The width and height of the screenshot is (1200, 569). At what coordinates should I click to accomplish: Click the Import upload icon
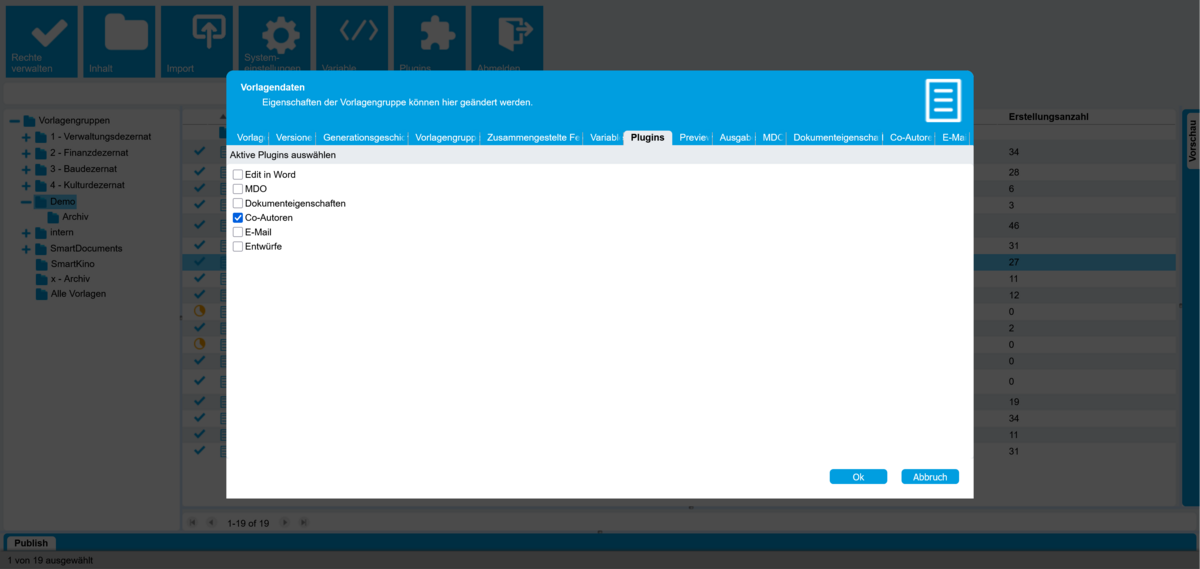[198, 35]
